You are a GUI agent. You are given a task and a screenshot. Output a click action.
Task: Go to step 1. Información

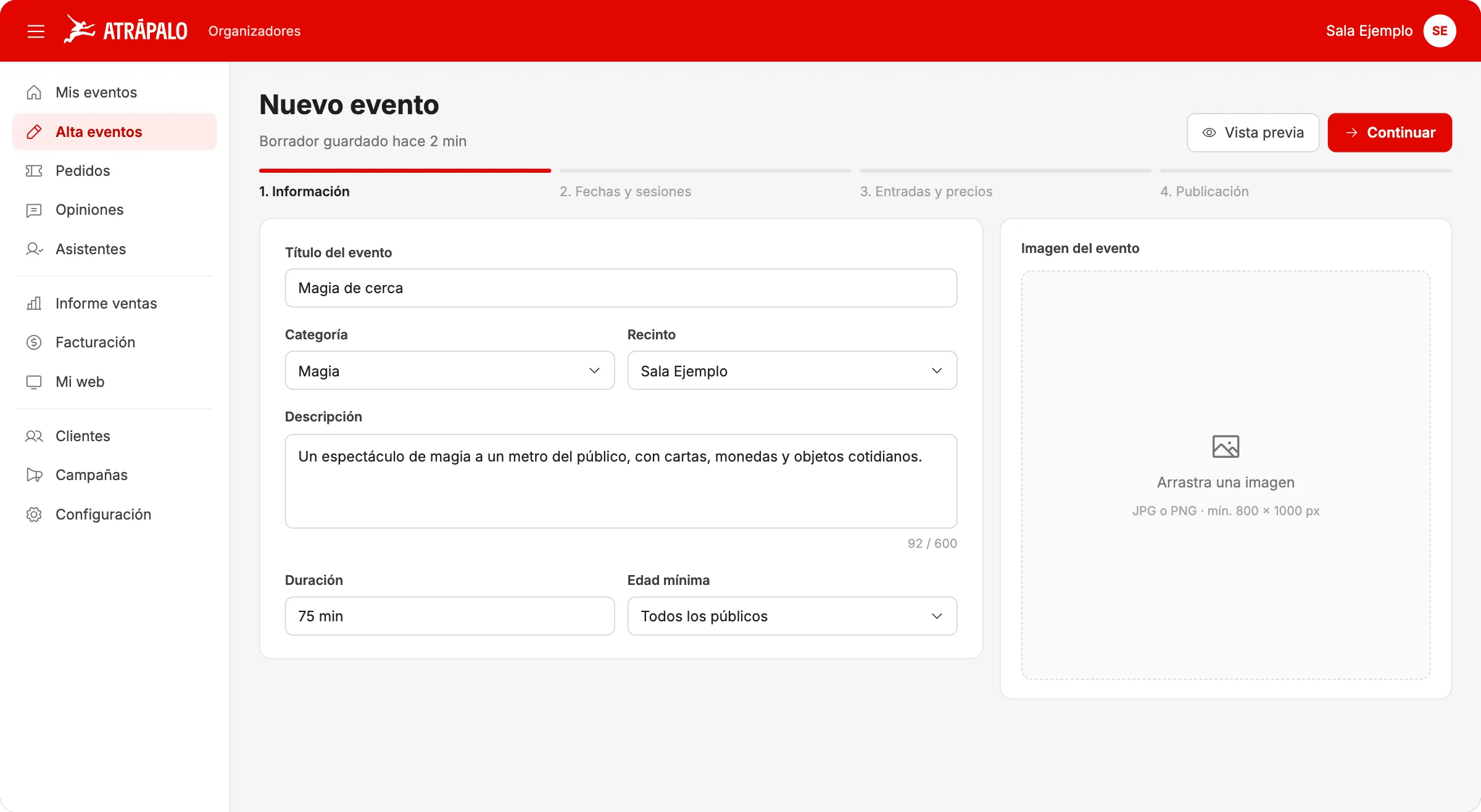click(304, 191)
